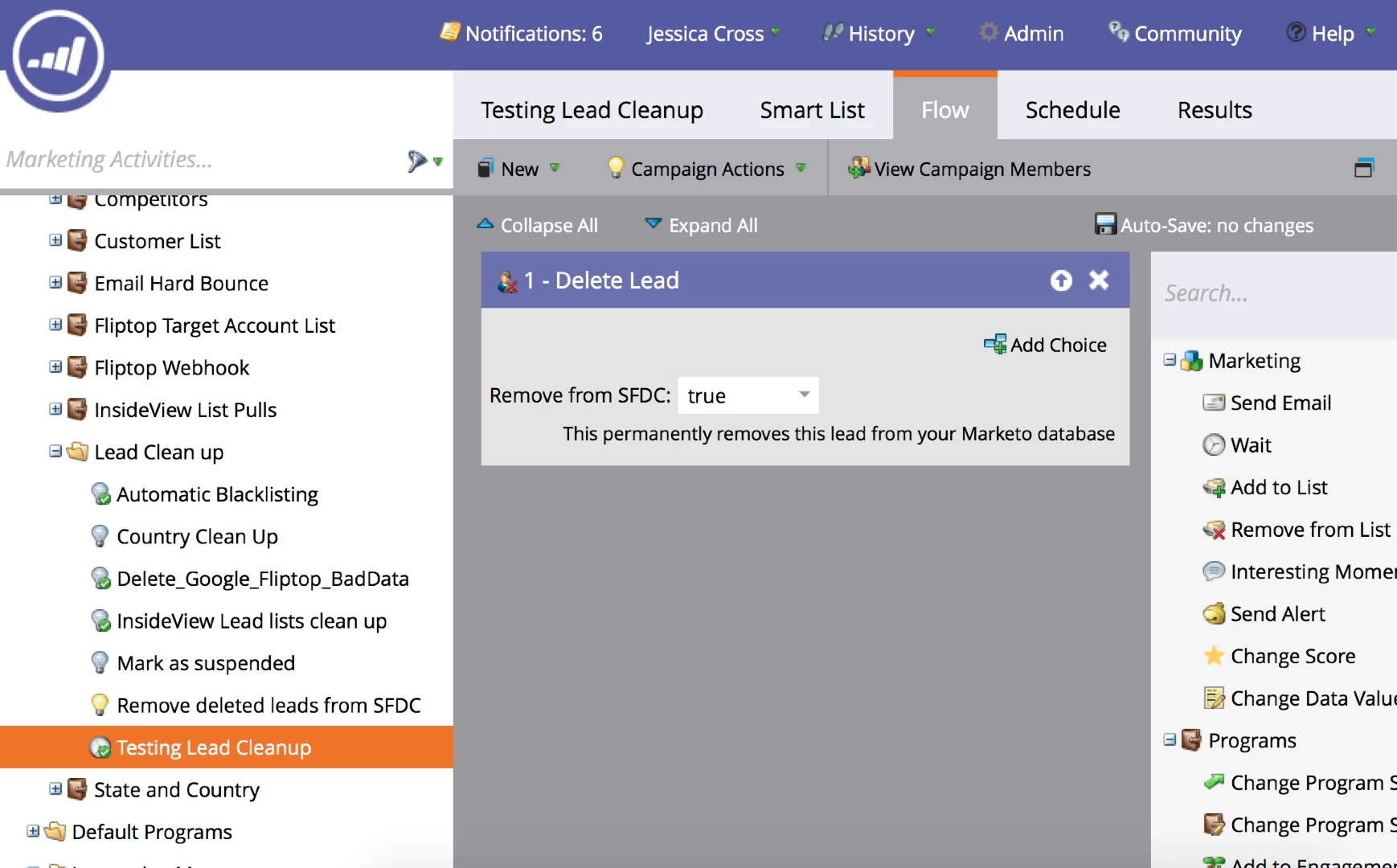Expand the Customer List program
The image size is (1397, 868).
point(55,240)
